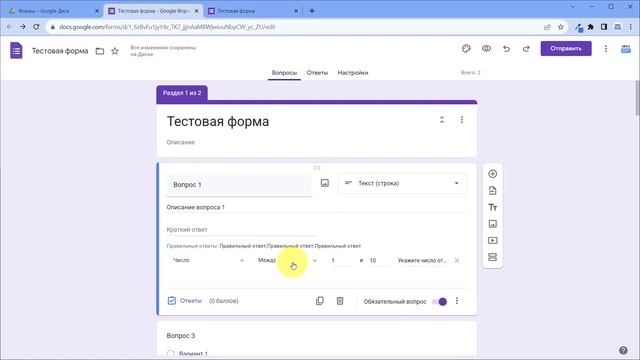Add image to Вопрос 1

[324, 183]
